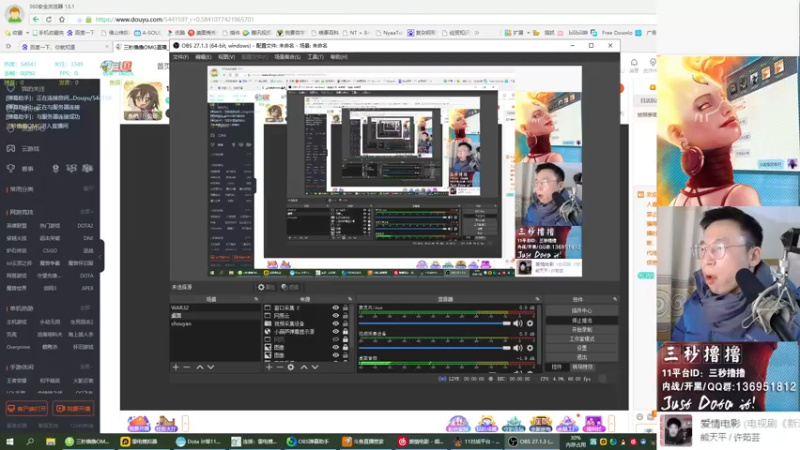Open the 编辑(E) menu in OBS

(203, 57)
